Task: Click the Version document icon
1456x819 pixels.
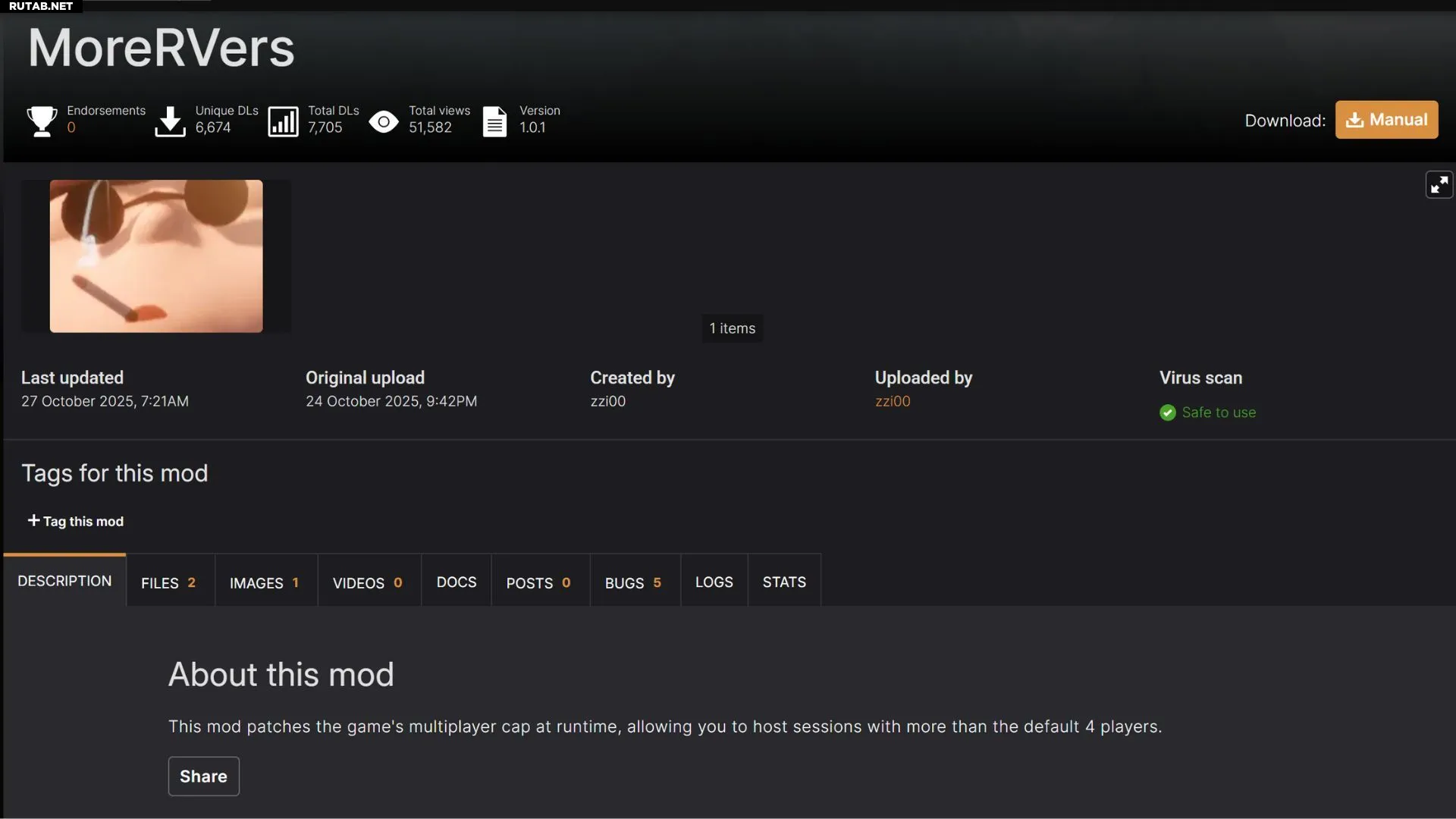Action: click(x=494, y=121)
